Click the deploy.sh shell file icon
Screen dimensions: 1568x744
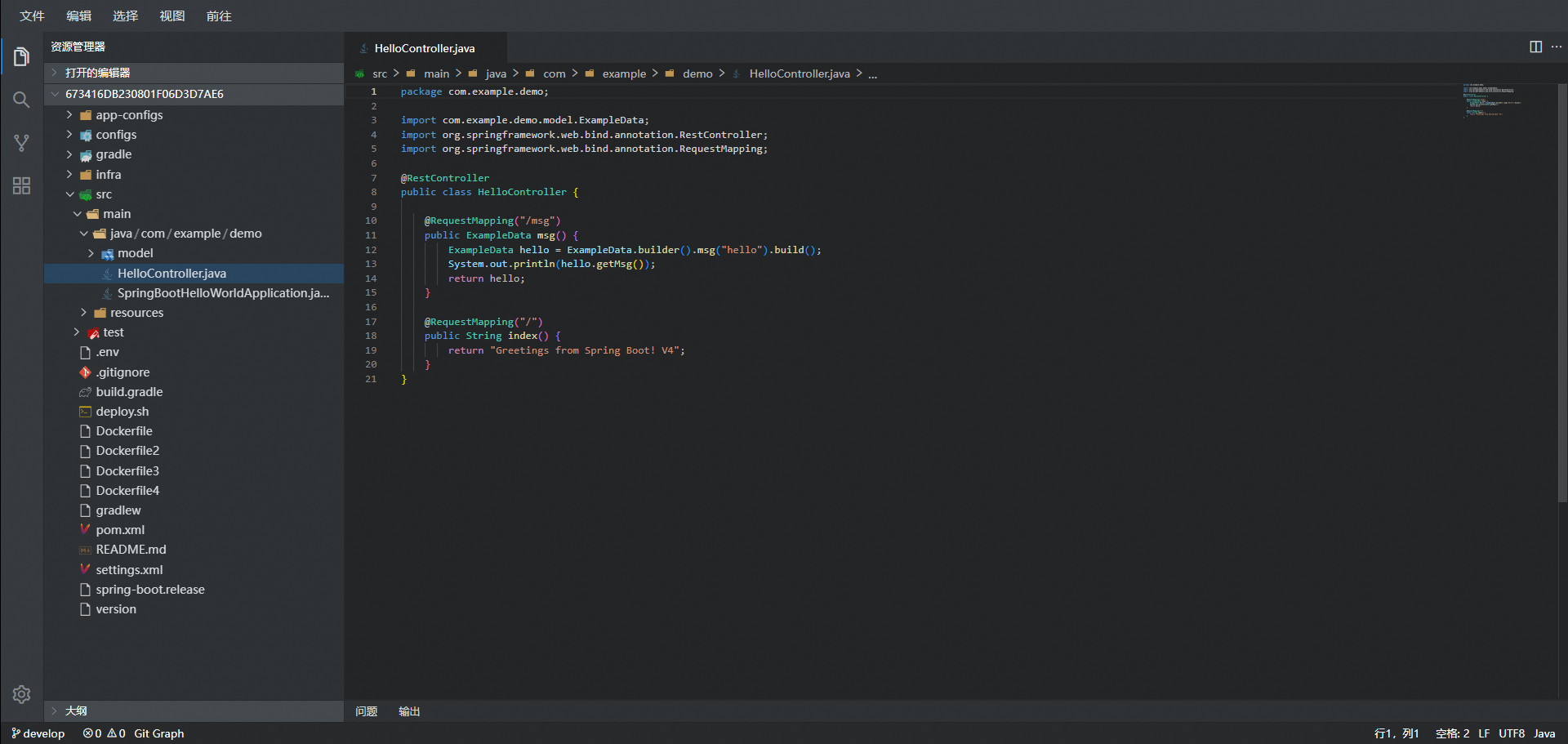pos(85,412)
